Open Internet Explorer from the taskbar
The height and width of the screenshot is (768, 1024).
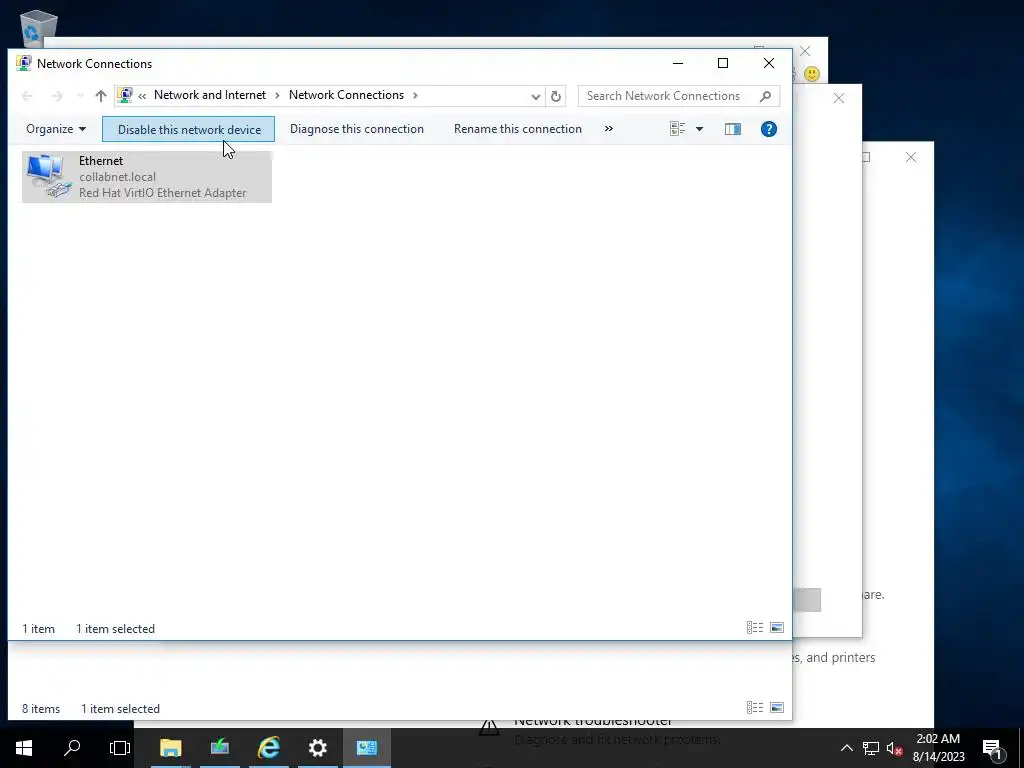pos(268,748)
